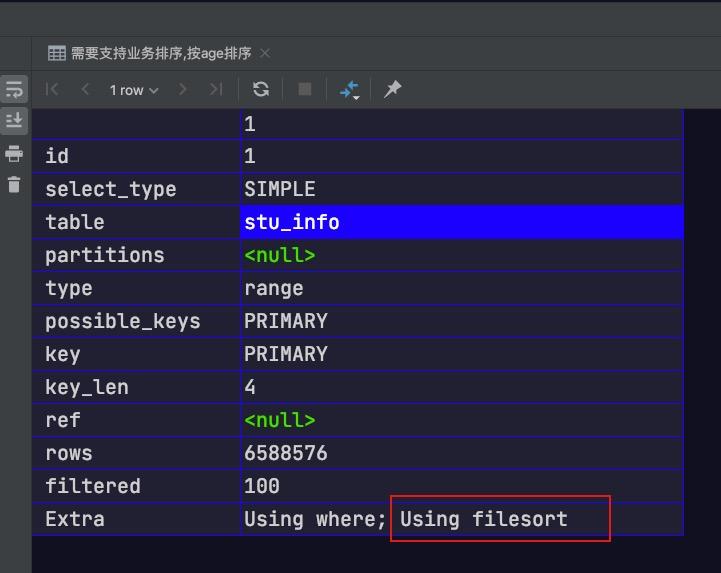
Task: Jump to last page of results
Action: coord(215,89)
